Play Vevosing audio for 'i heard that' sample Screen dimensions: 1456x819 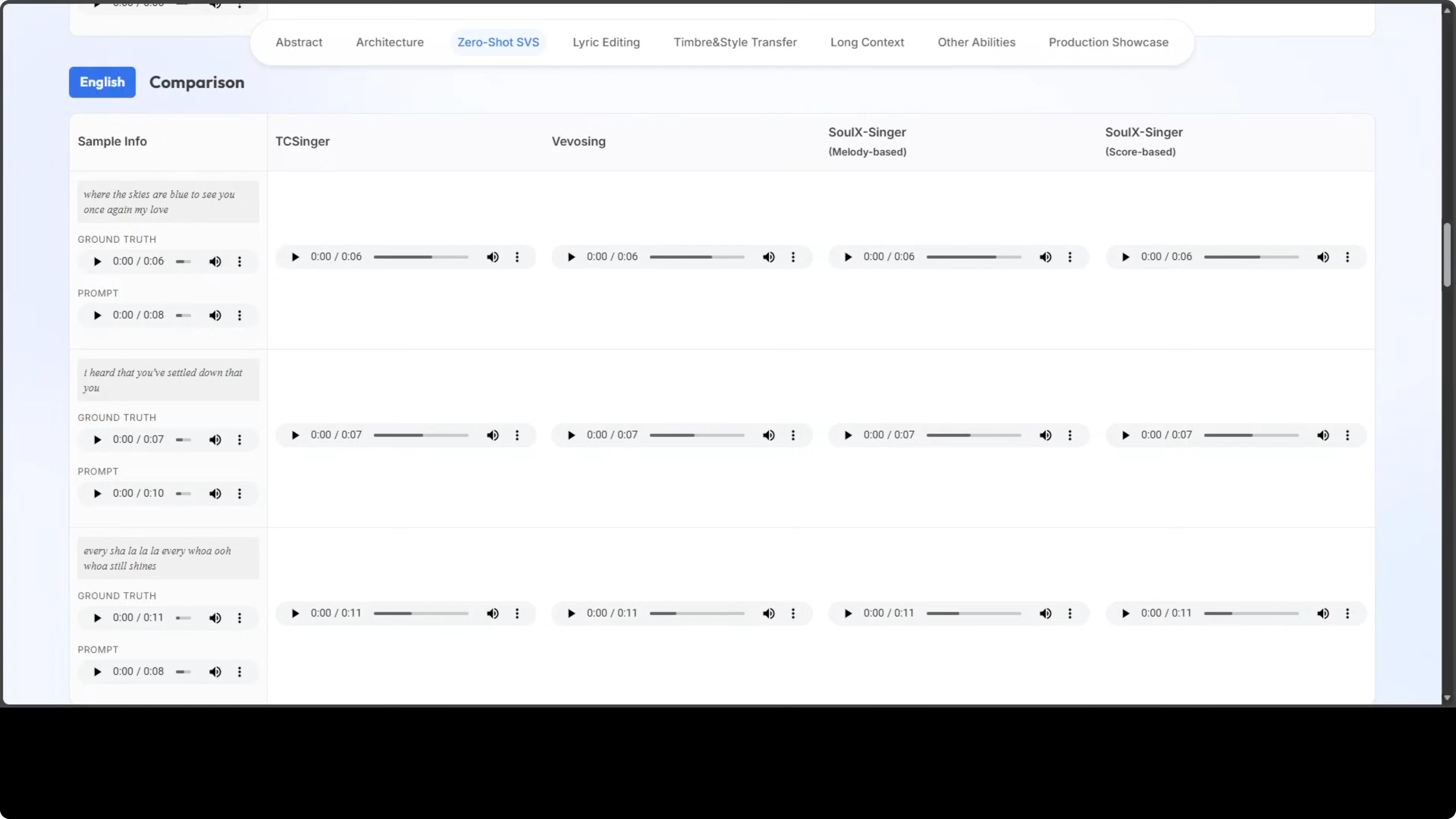coord(571,435)
